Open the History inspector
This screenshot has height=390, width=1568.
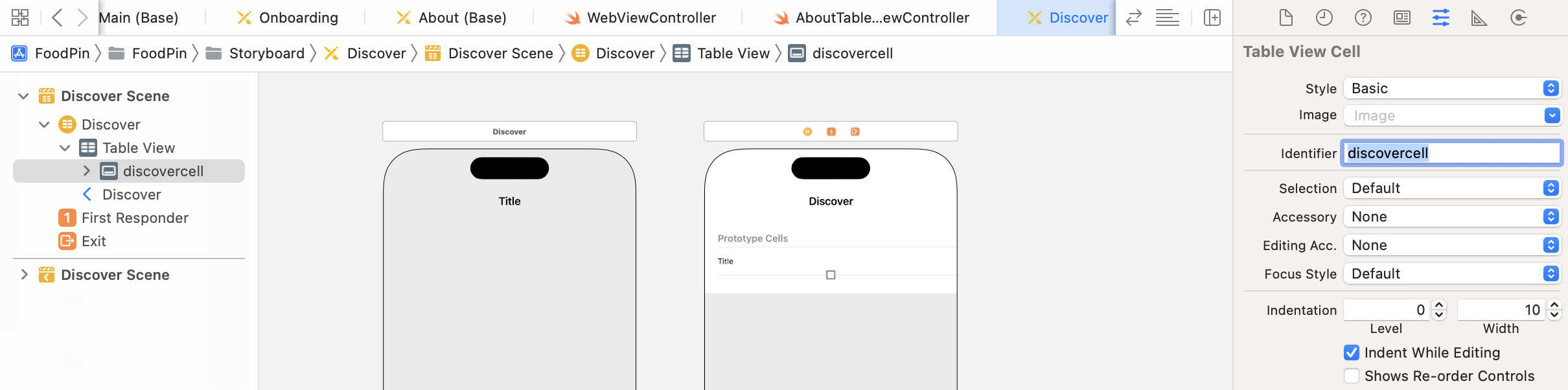pyautogui.click(x=1324, y=17)
